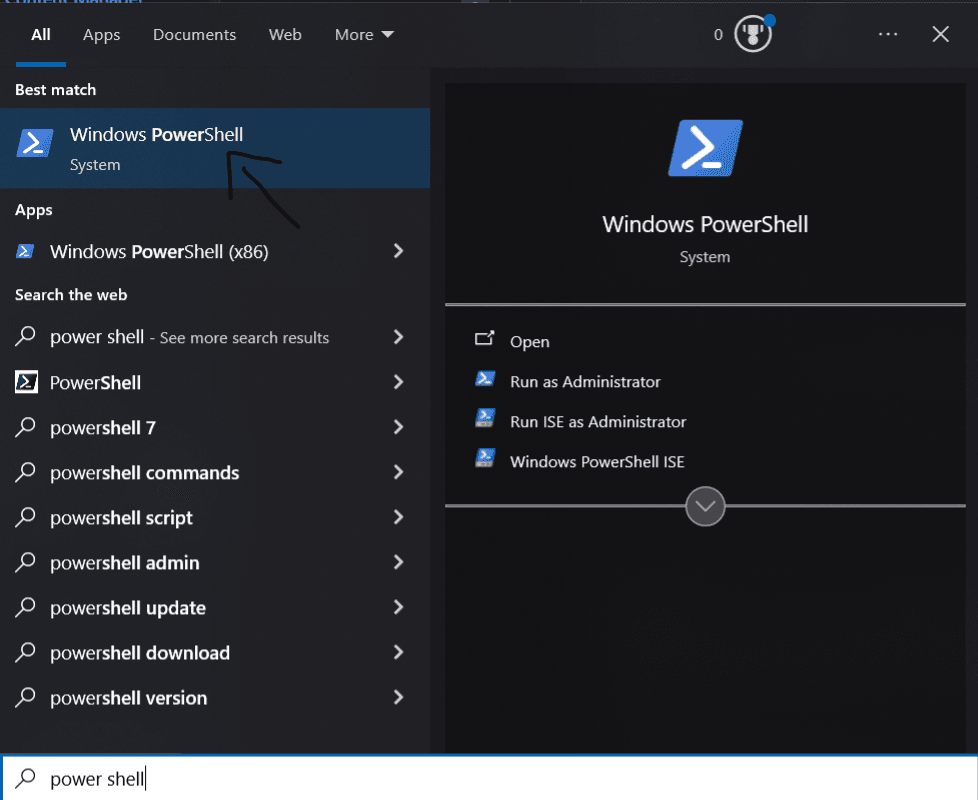This screenshot has width=978, height=800.
Task: Click the Windows PowerShell ISE icon
Action: click(x=485, y=458)
